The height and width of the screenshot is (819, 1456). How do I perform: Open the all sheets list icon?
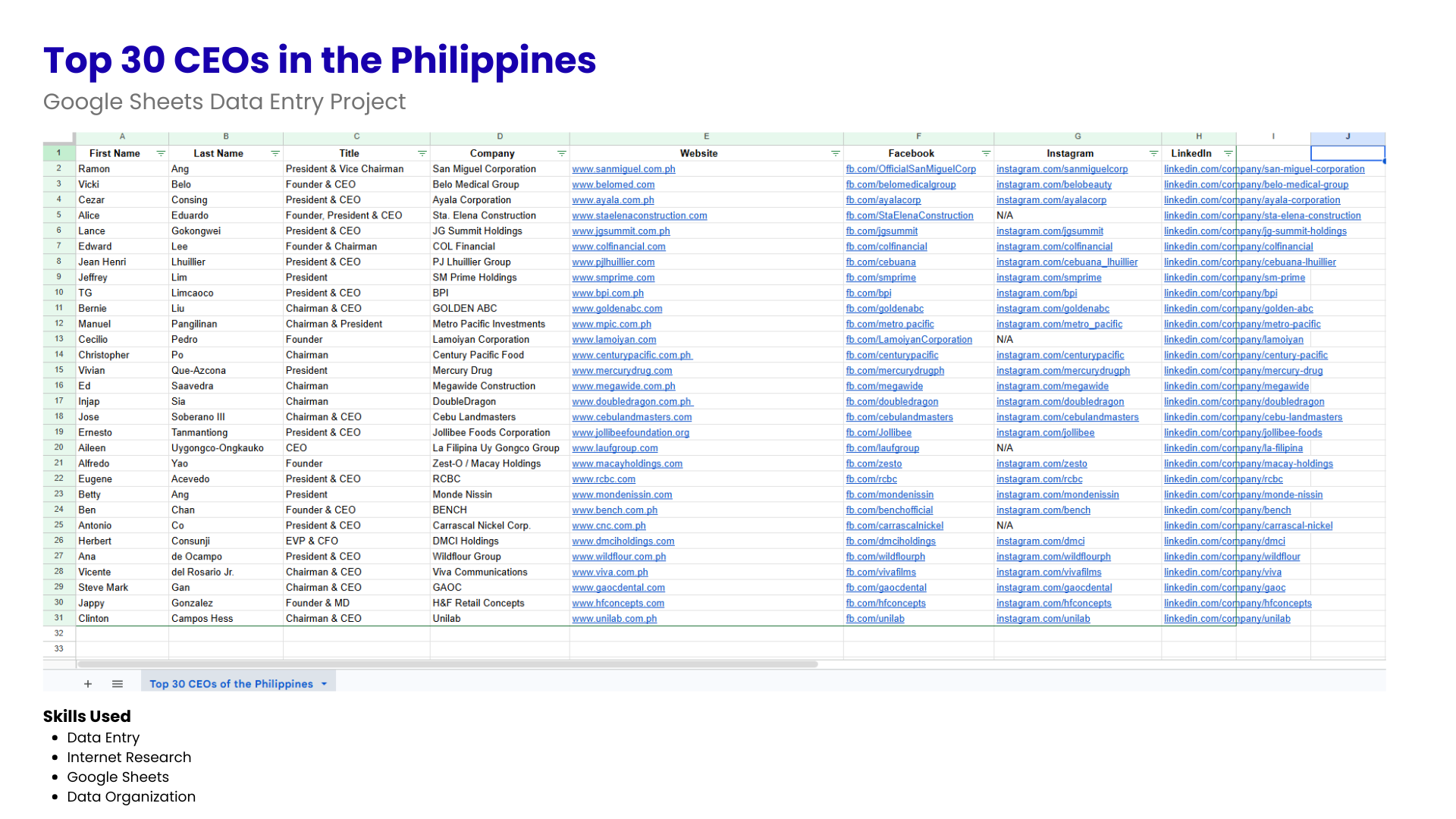118,684
